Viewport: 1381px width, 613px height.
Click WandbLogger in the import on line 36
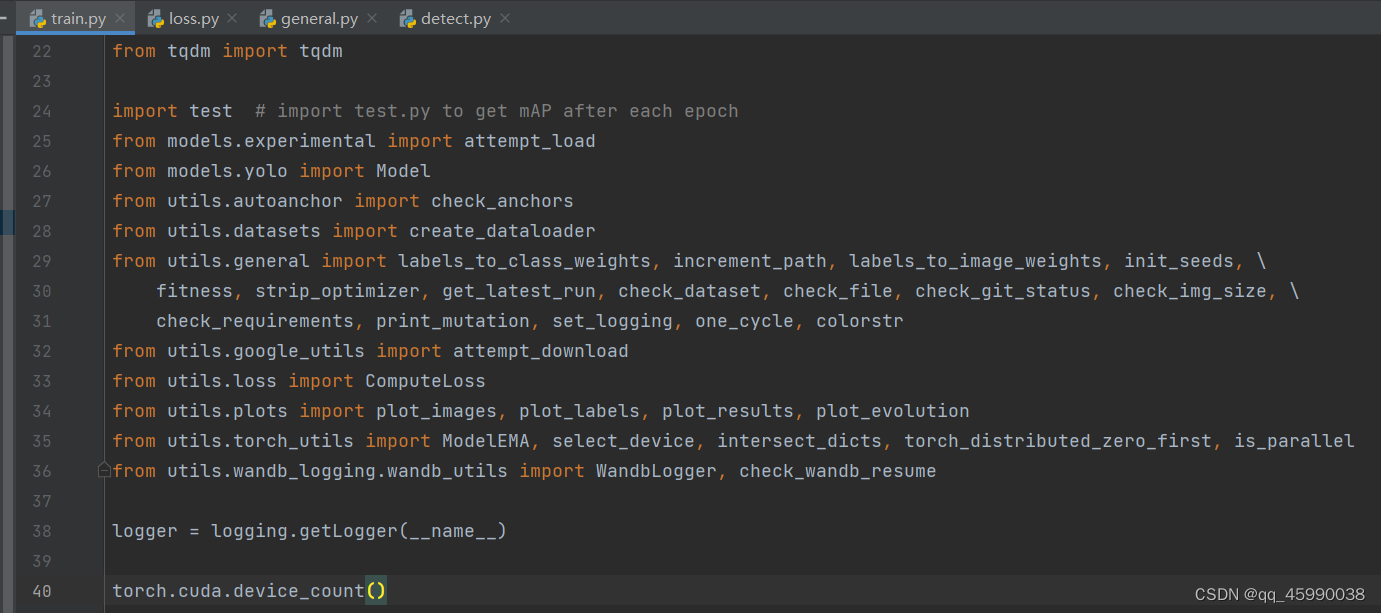tap(656, 470)
